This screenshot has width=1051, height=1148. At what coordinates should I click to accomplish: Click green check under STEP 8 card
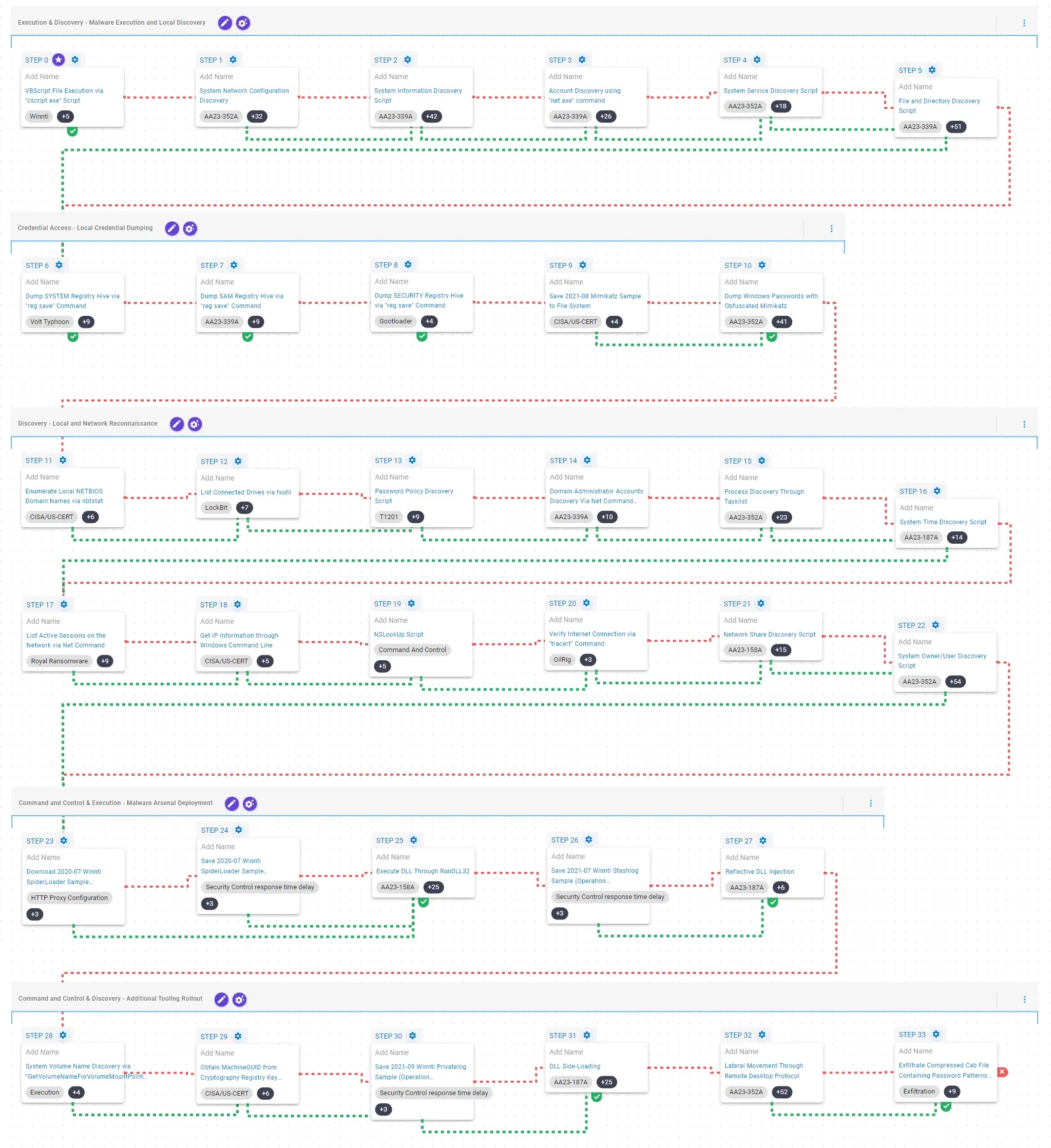tap(422, 336)
